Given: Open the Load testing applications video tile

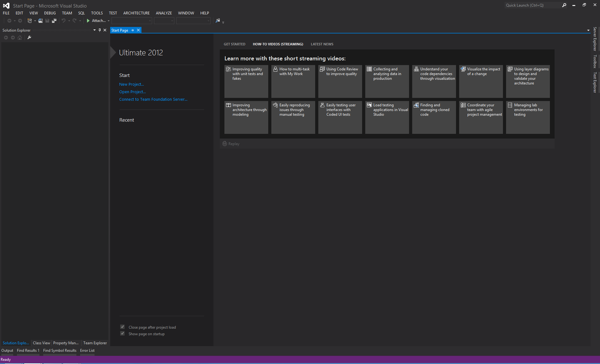Looking at the screenshot, I should click(x=387, y=118).
